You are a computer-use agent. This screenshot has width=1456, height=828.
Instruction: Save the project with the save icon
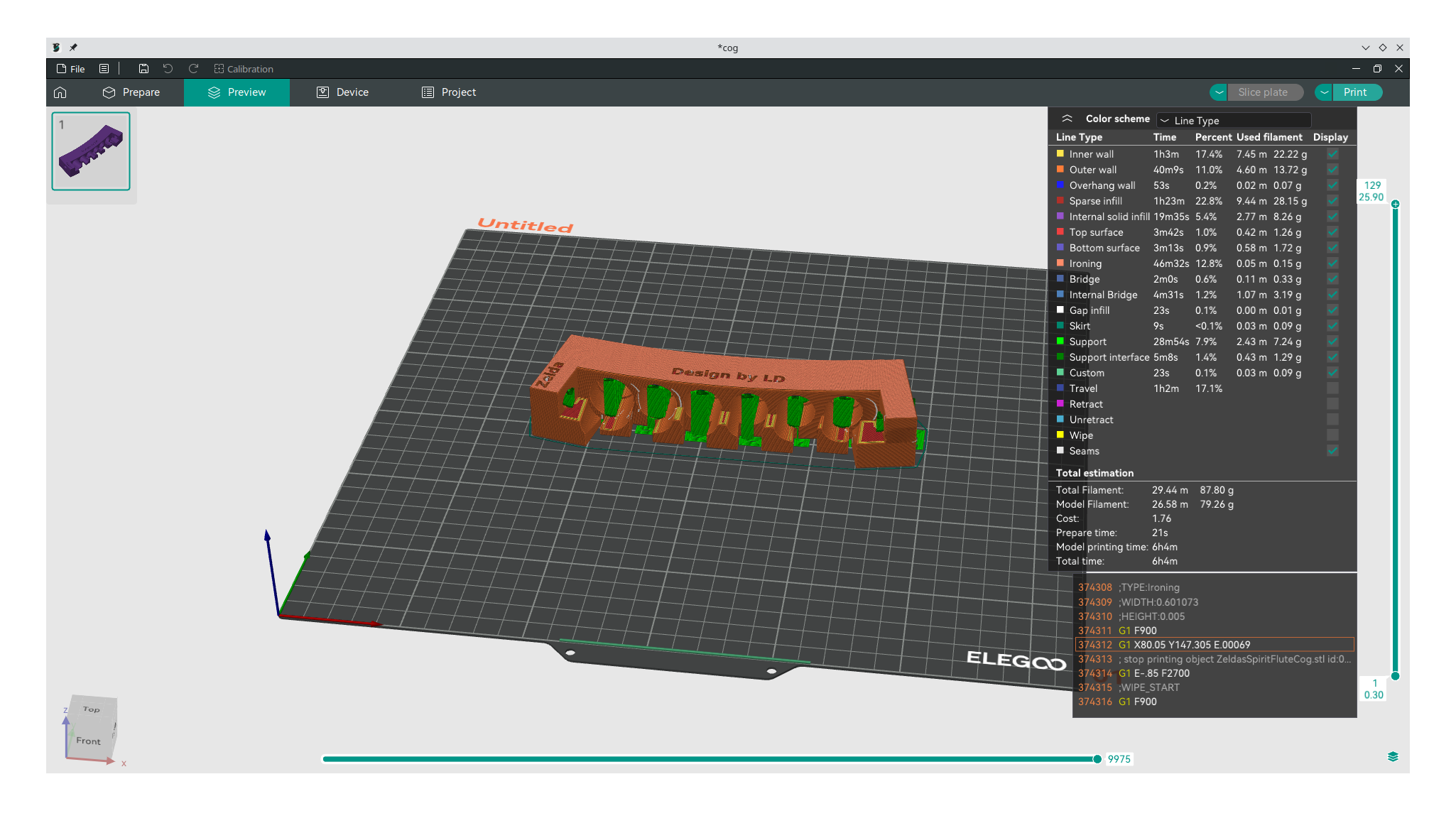(x=143, y=69)
